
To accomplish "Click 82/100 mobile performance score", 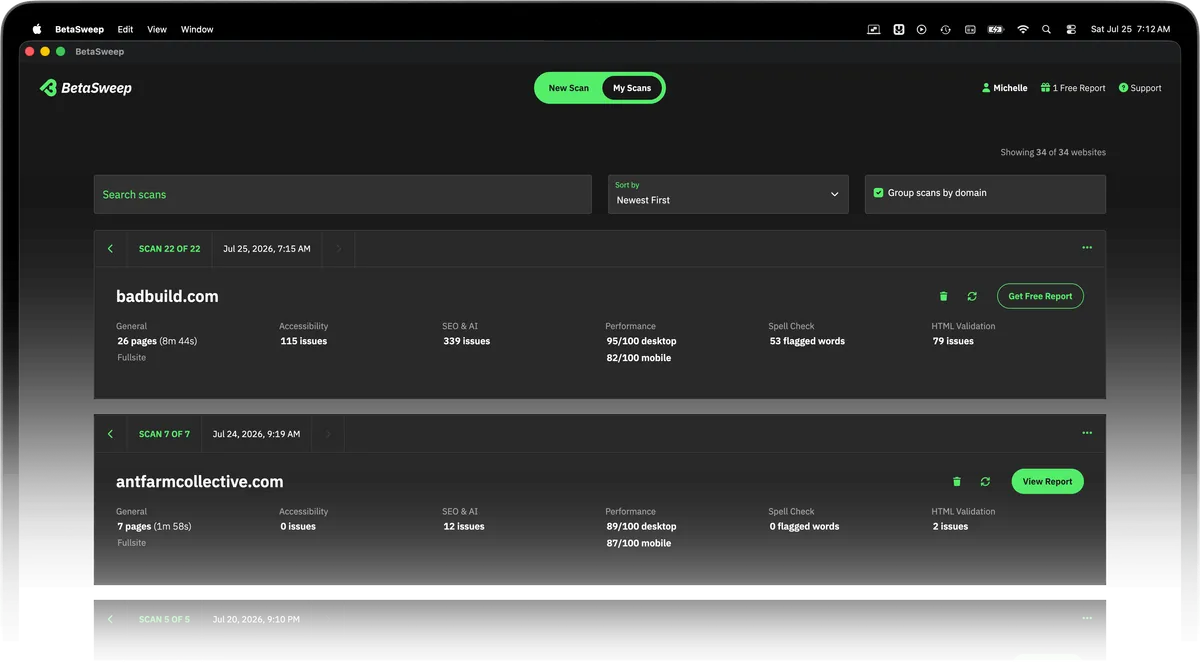I will (x=638, y=358).
